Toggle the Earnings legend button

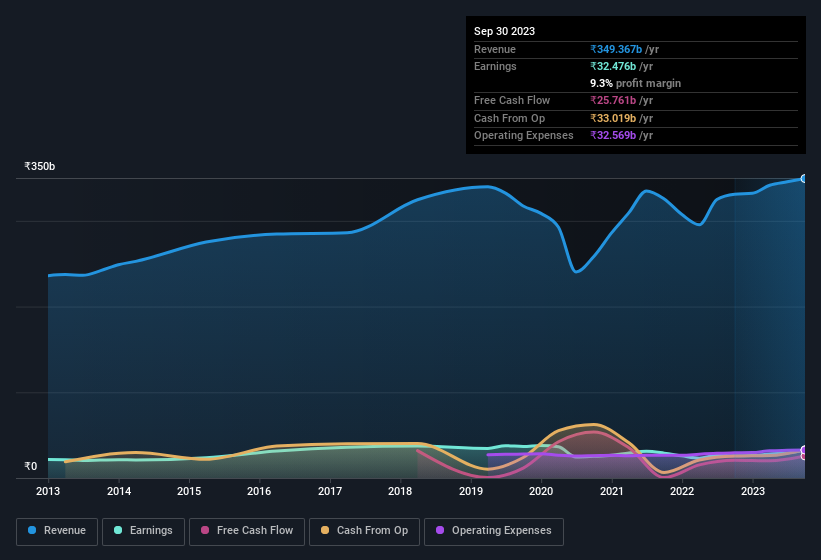pyautogui.click(x=143, y=531)
